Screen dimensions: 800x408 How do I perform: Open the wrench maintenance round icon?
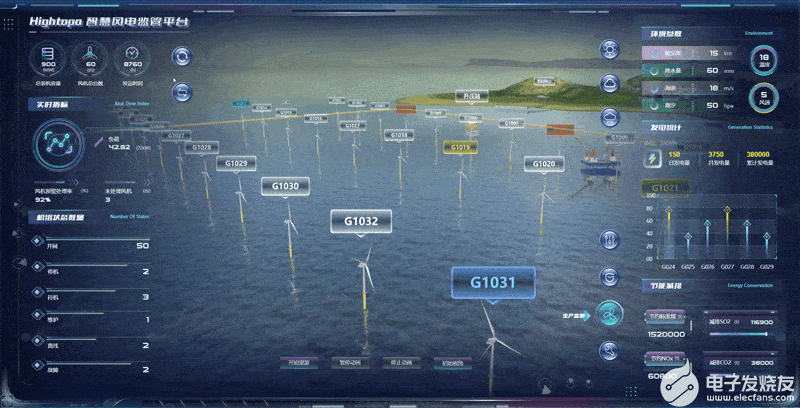609,351
